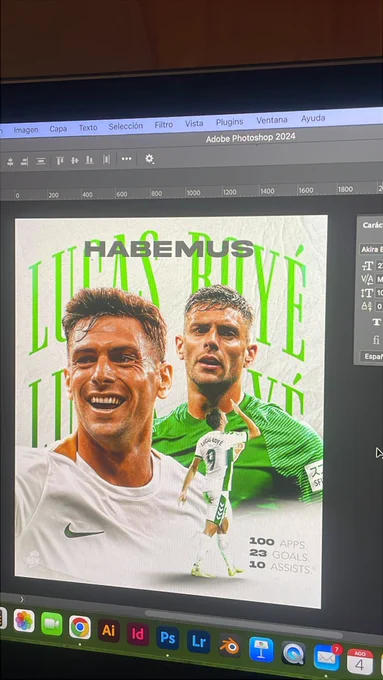The width and height of the screenshot is (383, 680).
Task: Click the align vertical centers icon in options bar
Action: 75,160
